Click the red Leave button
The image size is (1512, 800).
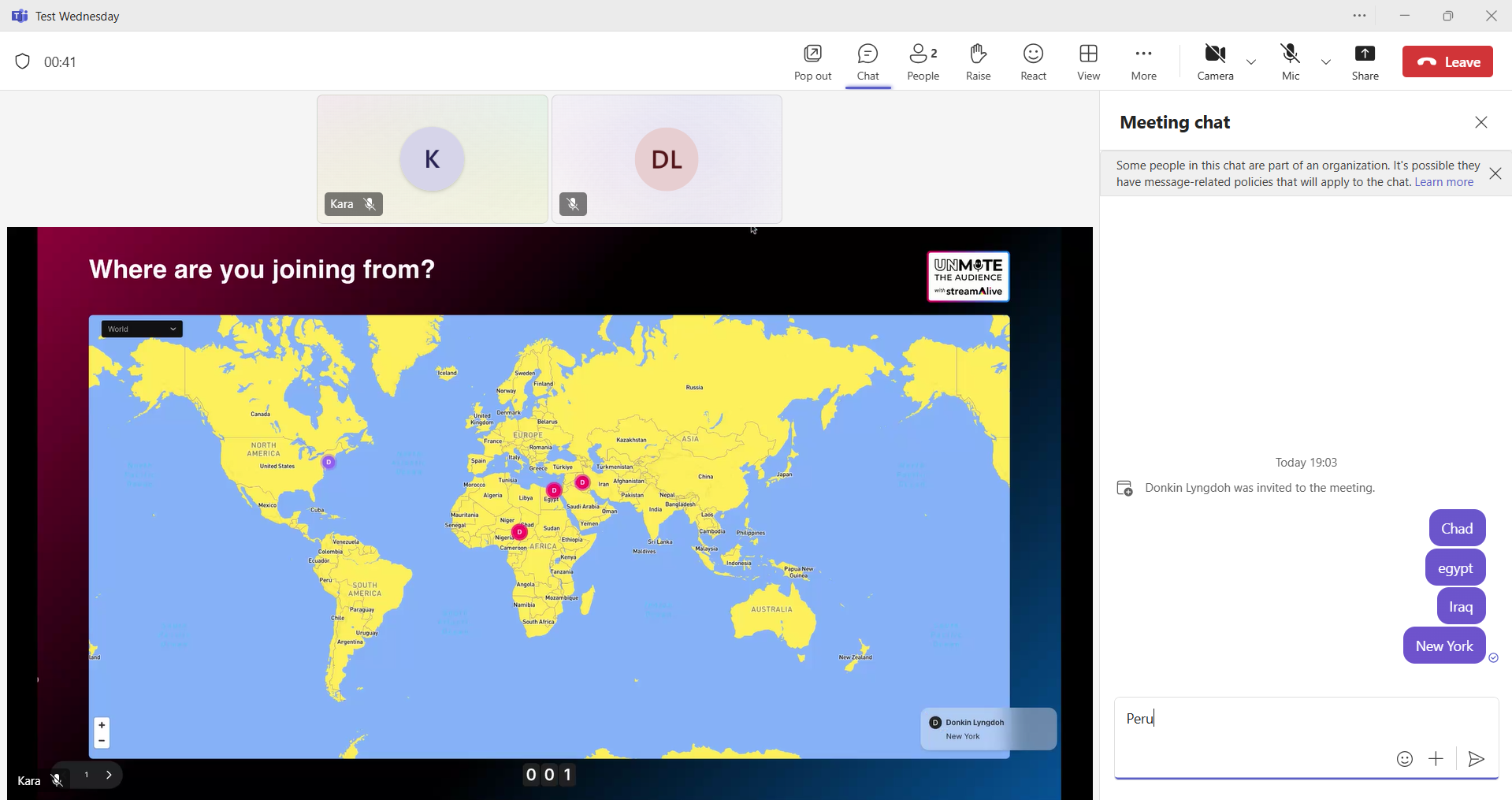coord(1447,62)
